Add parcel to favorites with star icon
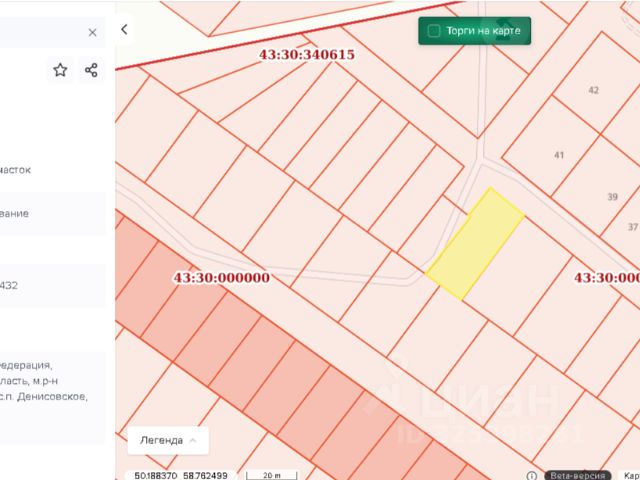640x480 pixels. pos(60,70)
